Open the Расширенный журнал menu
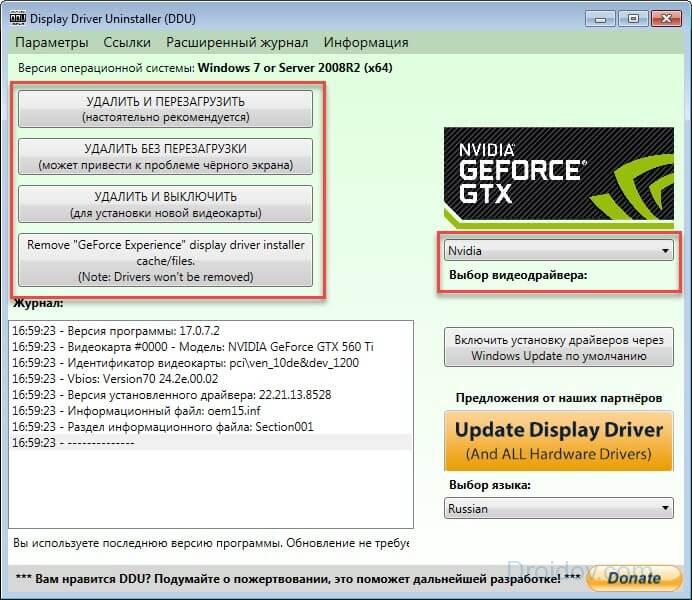 (237, 43)
